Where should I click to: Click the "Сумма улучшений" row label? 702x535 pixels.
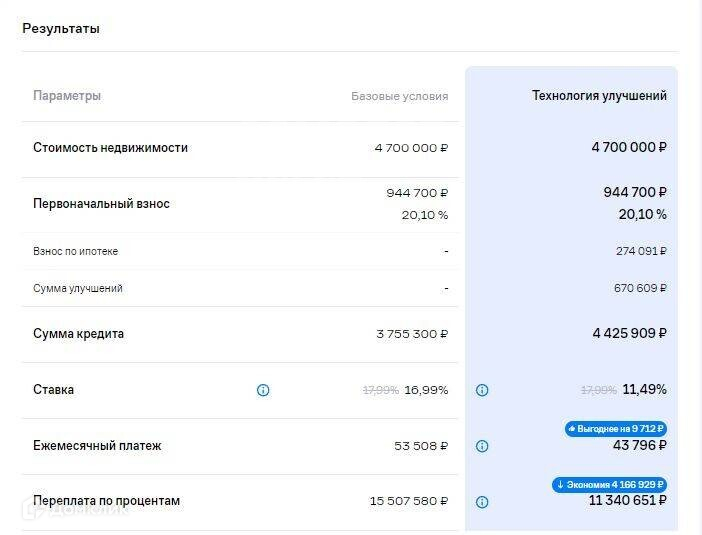coord(78,288)
